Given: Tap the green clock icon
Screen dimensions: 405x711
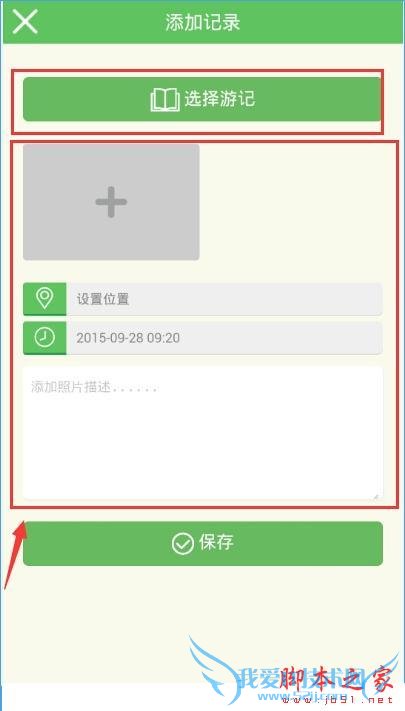Looking at the screenshot, I should 44,338.
